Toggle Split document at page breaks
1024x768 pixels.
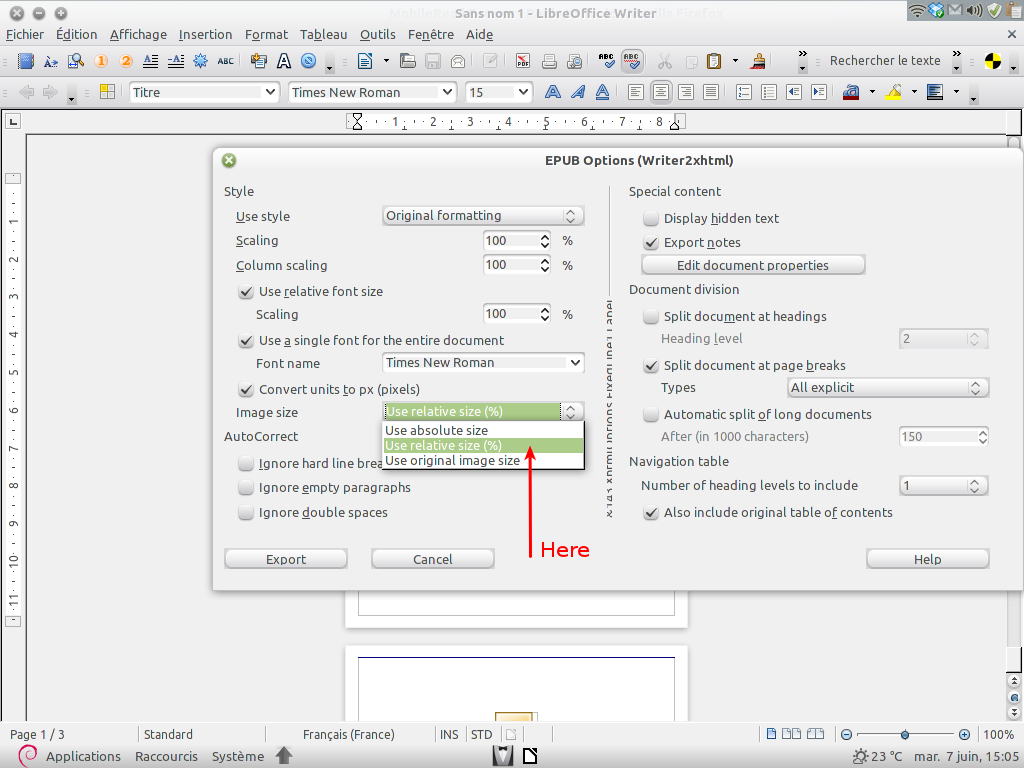(651, 366)
